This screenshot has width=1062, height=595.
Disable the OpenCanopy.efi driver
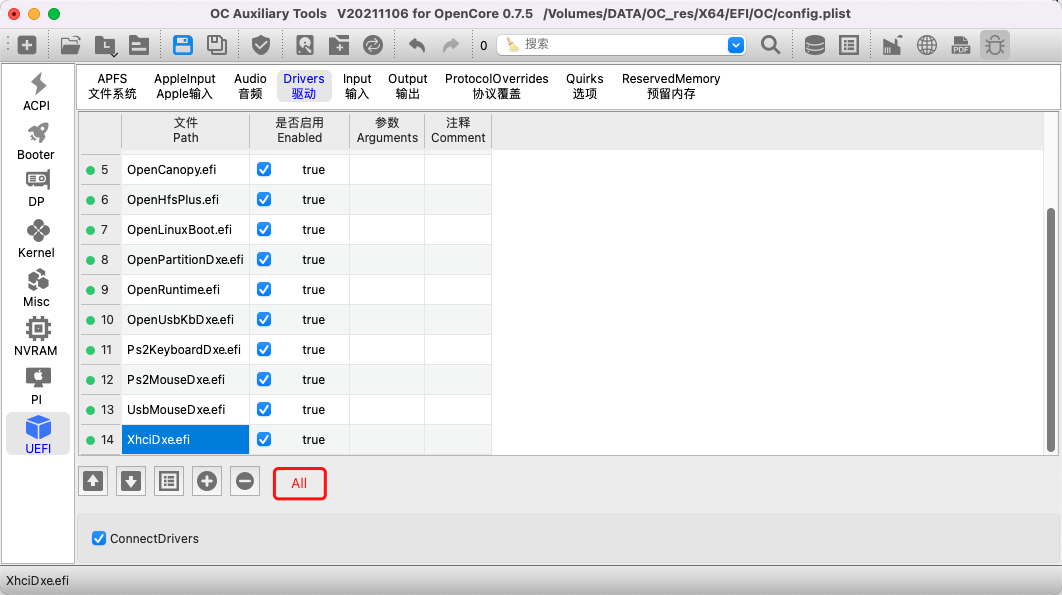[264, 169]
